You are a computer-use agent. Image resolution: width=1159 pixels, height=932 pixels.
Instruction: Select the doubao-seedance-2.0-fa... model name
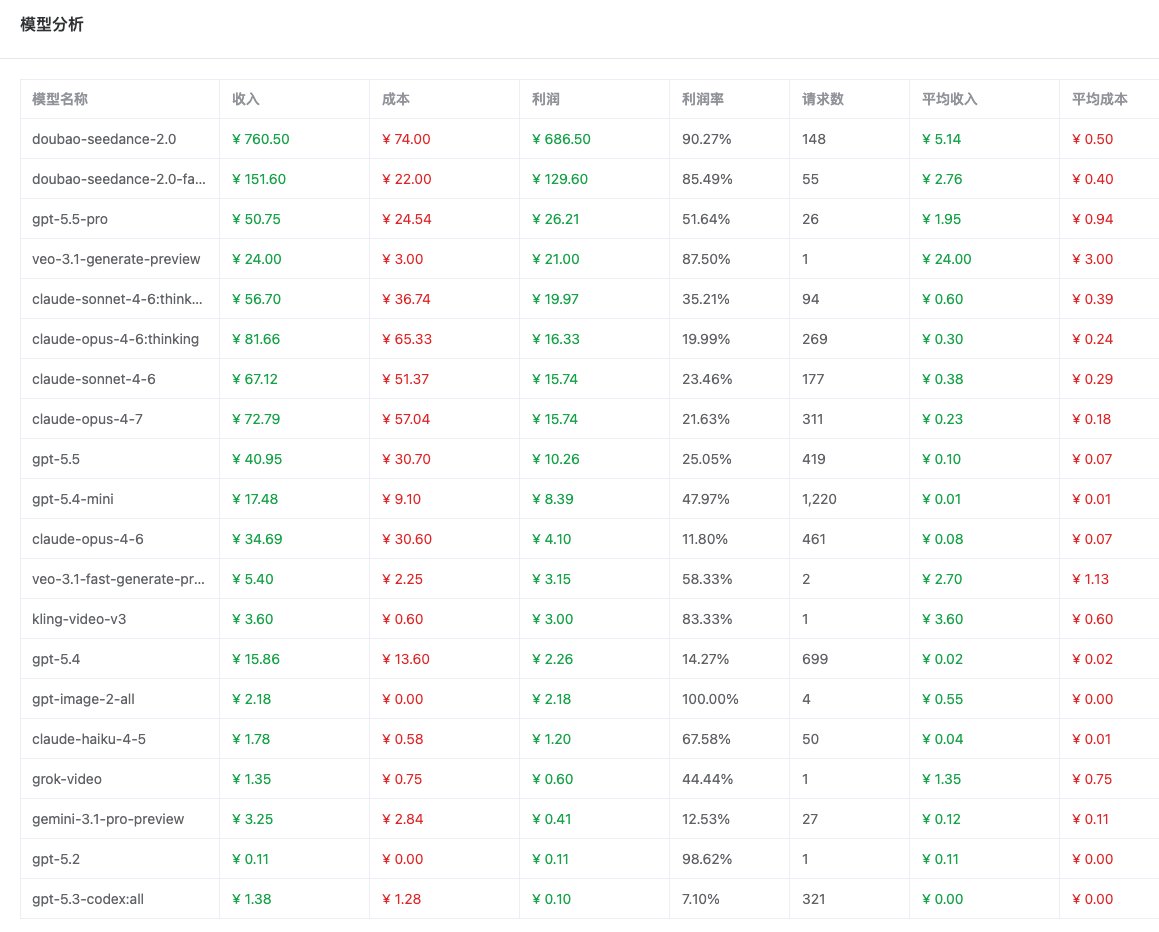pos(119,179)
